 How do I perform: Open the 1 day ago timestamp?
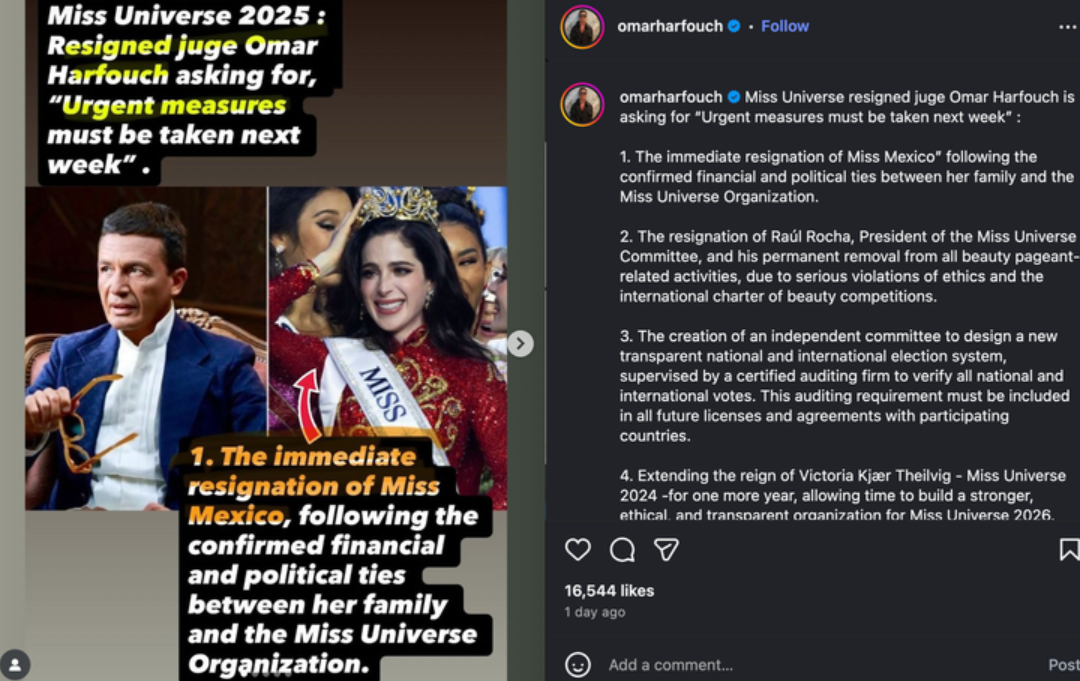click(x=594, y=612)
